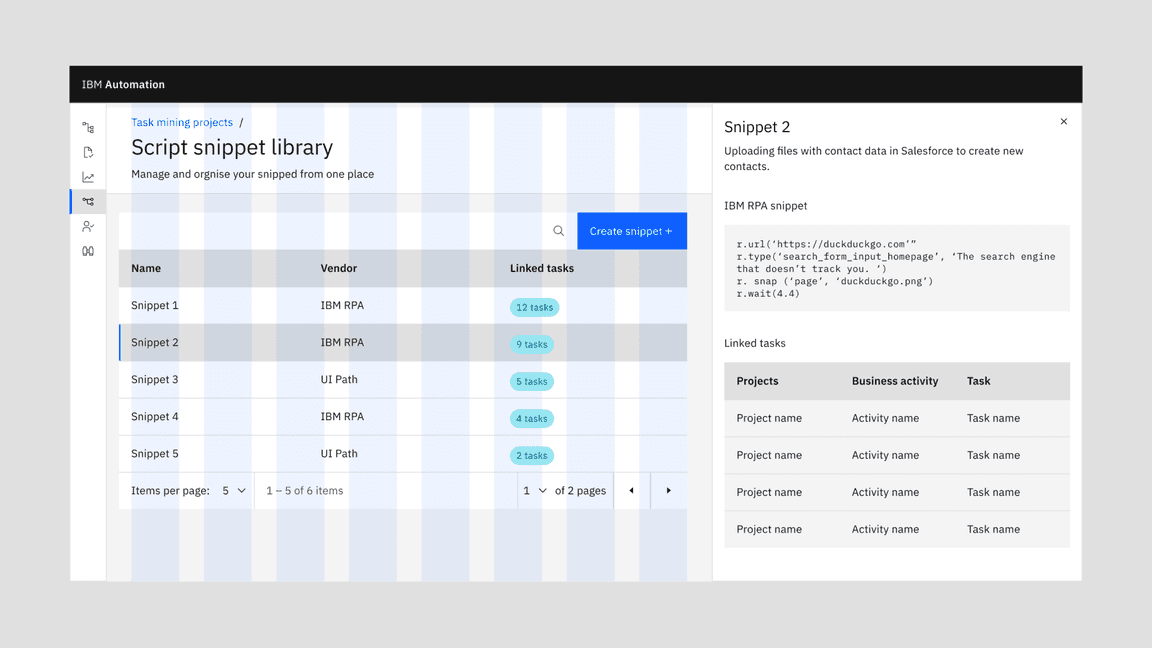Open the items per page dropdown
This screenshot has height=648, width=1152.
[x=233, y=491]
